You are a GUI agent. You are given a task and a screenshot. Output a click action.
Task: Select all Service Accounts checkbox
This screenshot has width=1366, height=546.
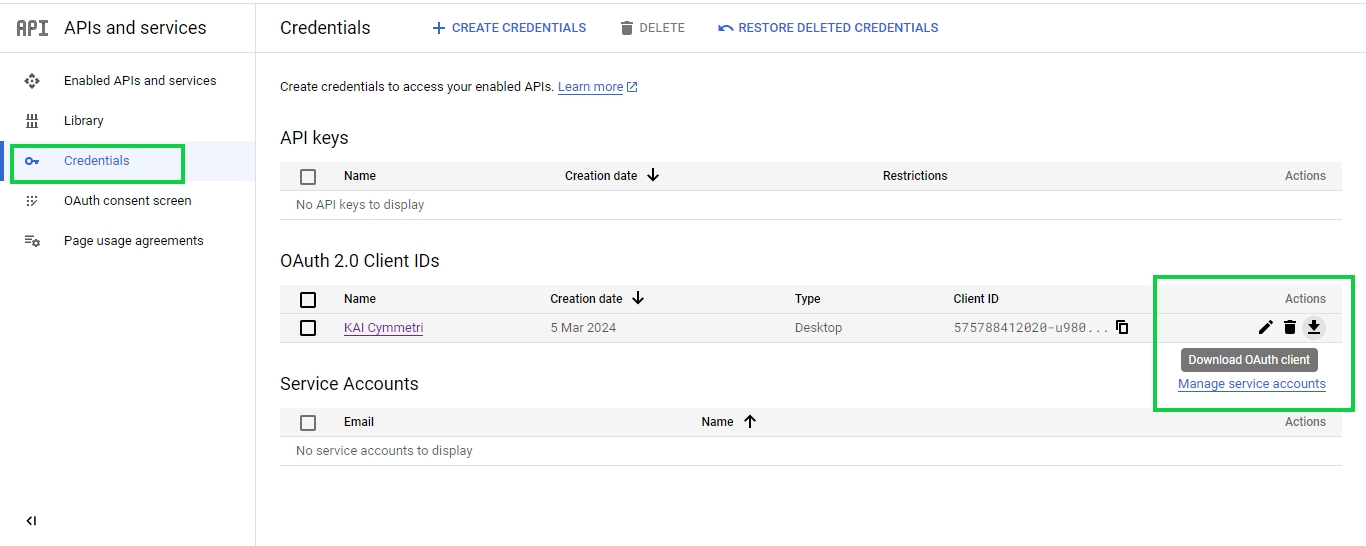click(x=308, y=422)
